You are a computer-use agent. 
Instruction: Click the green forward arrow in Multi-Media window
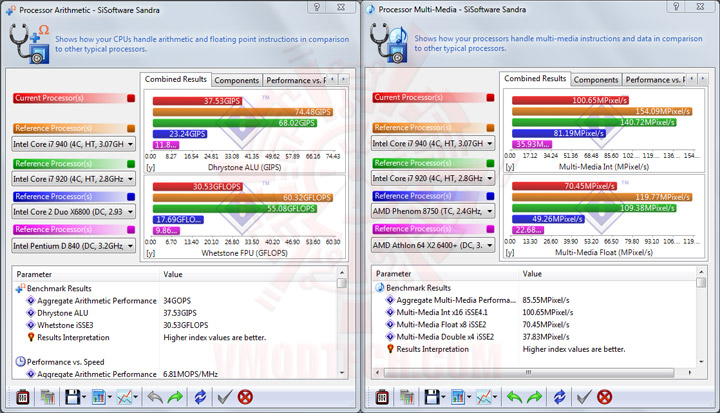click(534, 397)
